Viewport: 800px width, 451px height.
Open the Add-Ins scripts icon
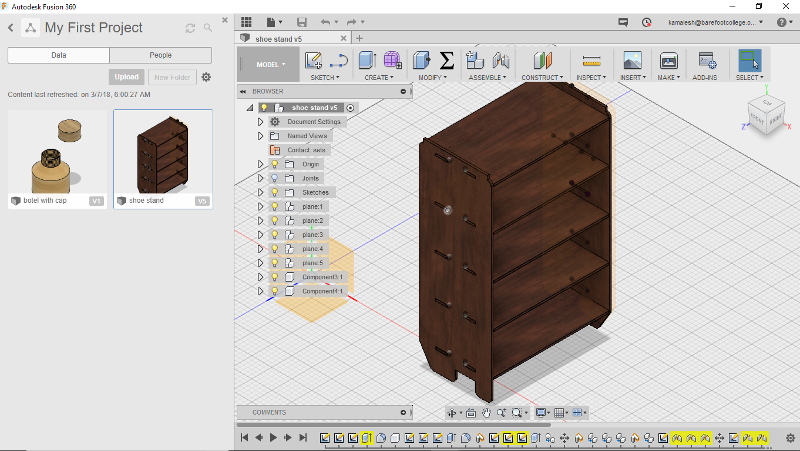point(707,61)
